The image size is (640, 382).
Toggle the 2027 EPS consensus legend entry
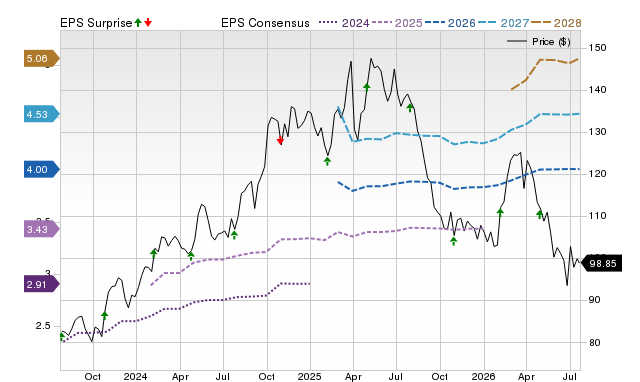pyautogui.click(x=503, y=23)
